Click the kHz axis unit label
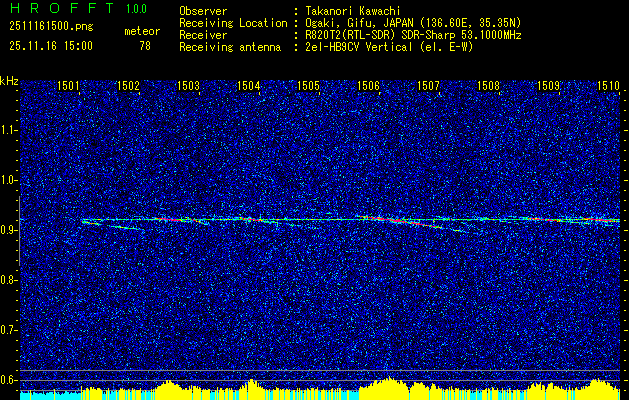The width and height of the screenshot is (629, 400). tap(9, 80)
